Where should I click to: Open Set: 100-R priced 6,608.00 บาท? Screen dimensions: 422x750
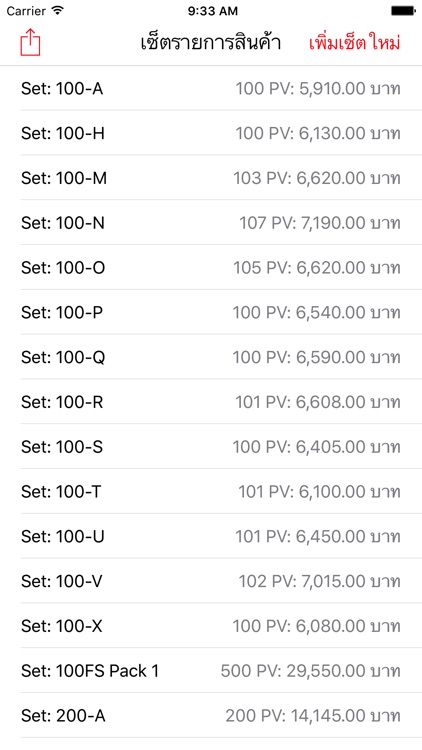[211, 402]
